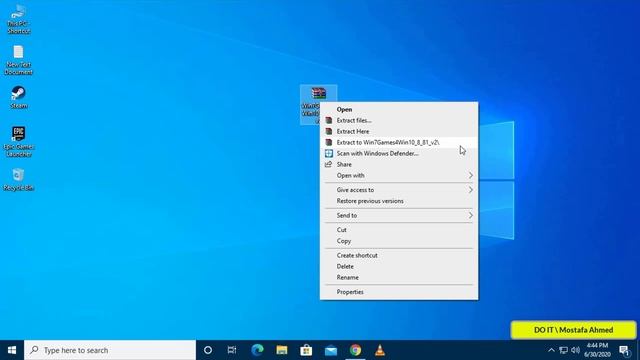640x360 pixels.
Task: Launch Microsoft Edge from taskbar
Action: tap(257, 350)
